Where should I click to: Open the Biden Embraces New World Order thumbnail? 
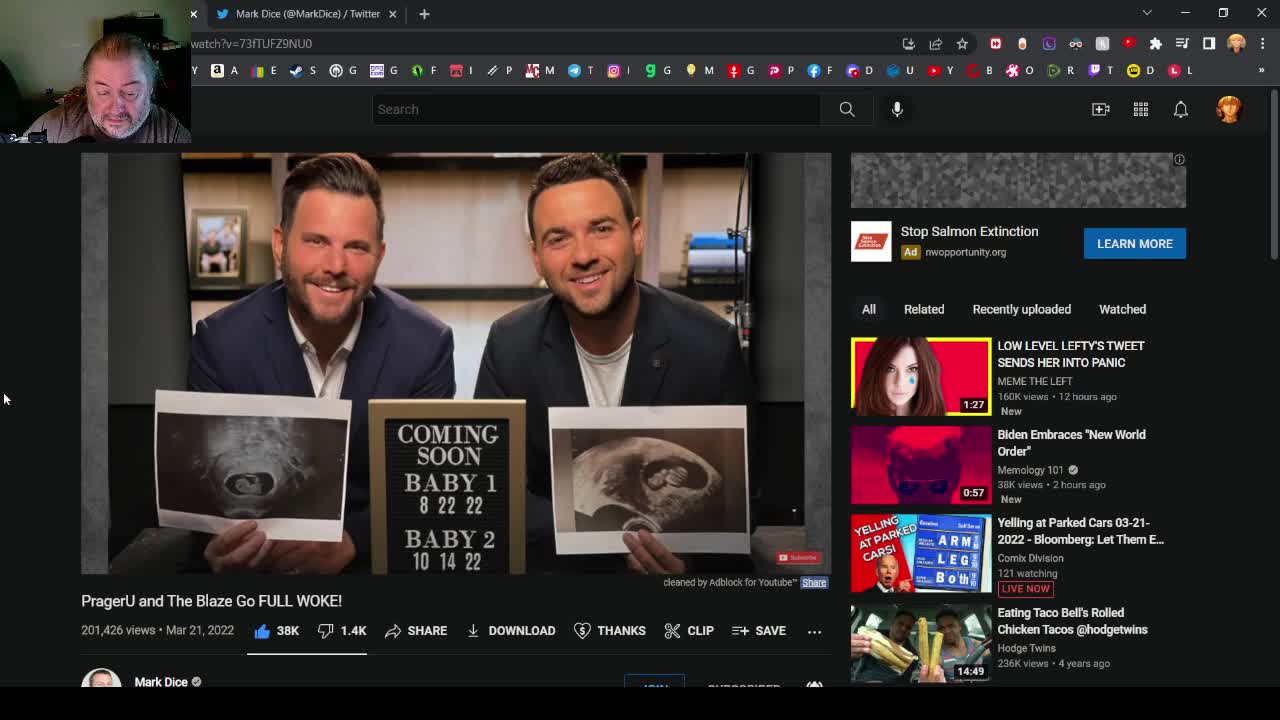coord(921,465)
